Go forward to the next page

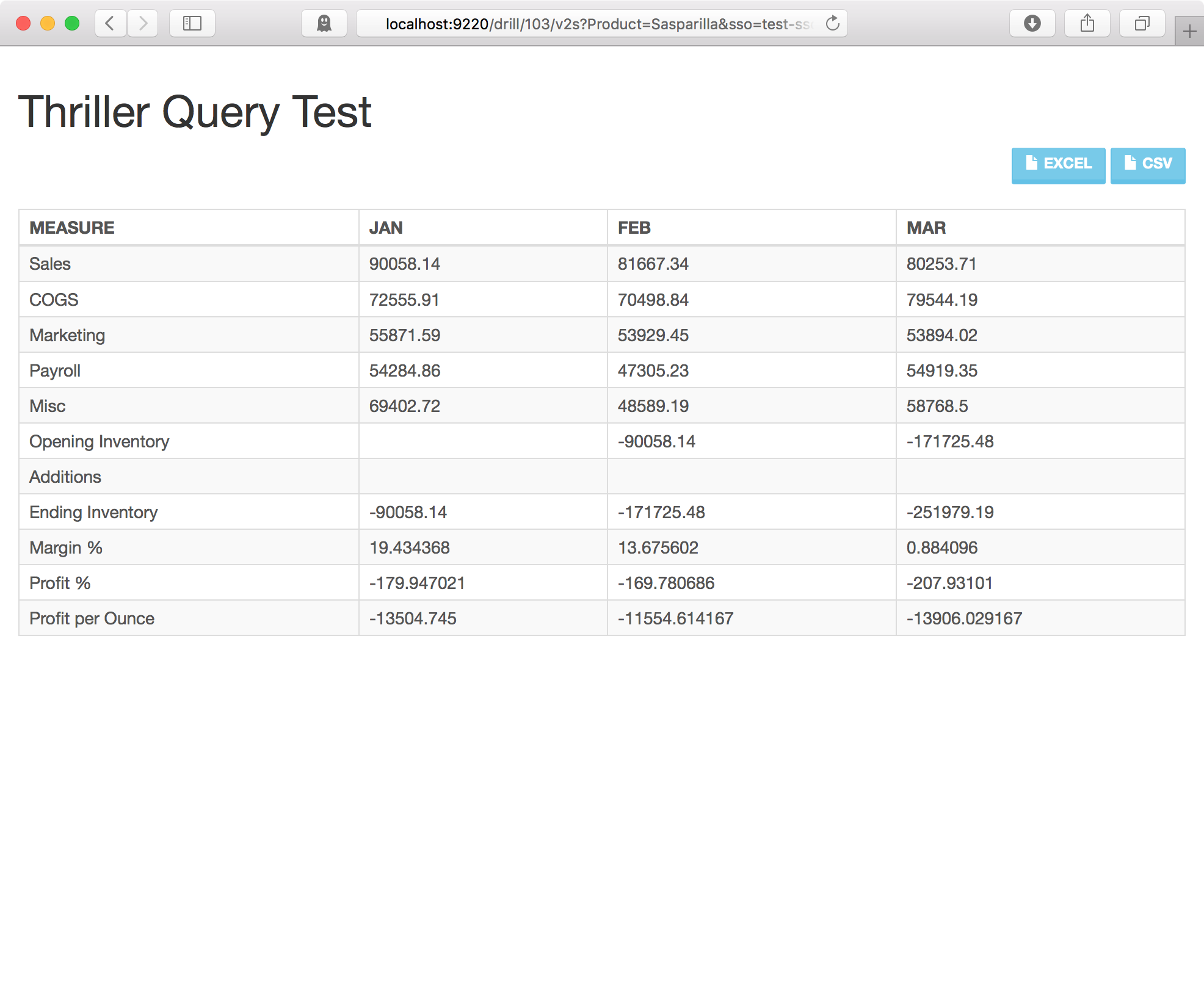(143, 24)
